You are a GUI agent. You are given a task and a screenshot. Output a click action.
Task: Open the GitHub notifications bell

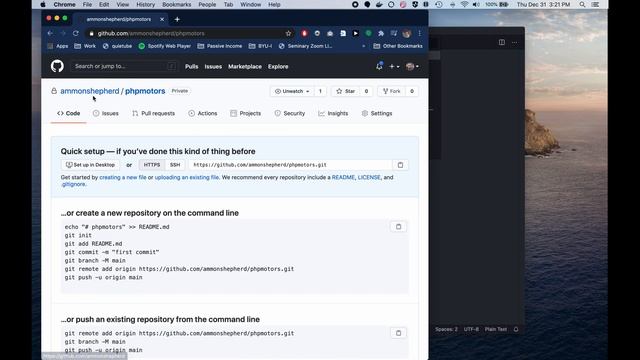pos(379,66)
